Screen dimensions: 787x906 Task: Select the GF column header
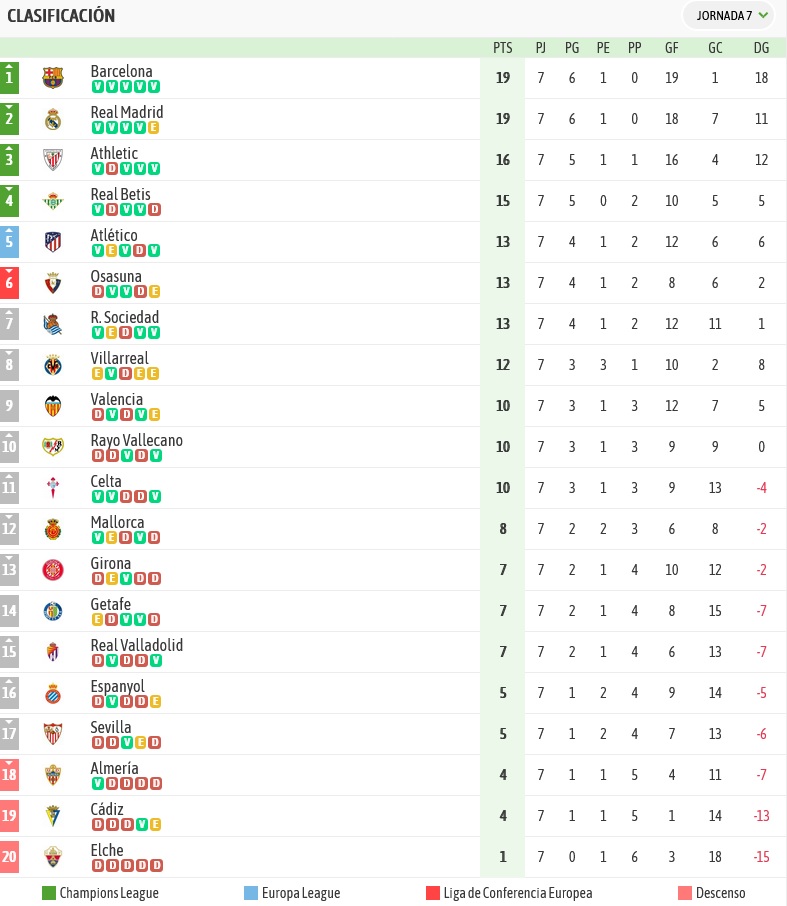[671, 48]
